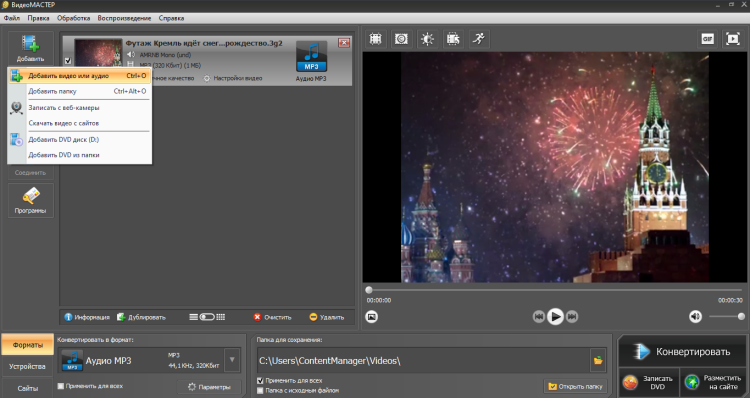Switch to the Сайты tab

(28, 388)
